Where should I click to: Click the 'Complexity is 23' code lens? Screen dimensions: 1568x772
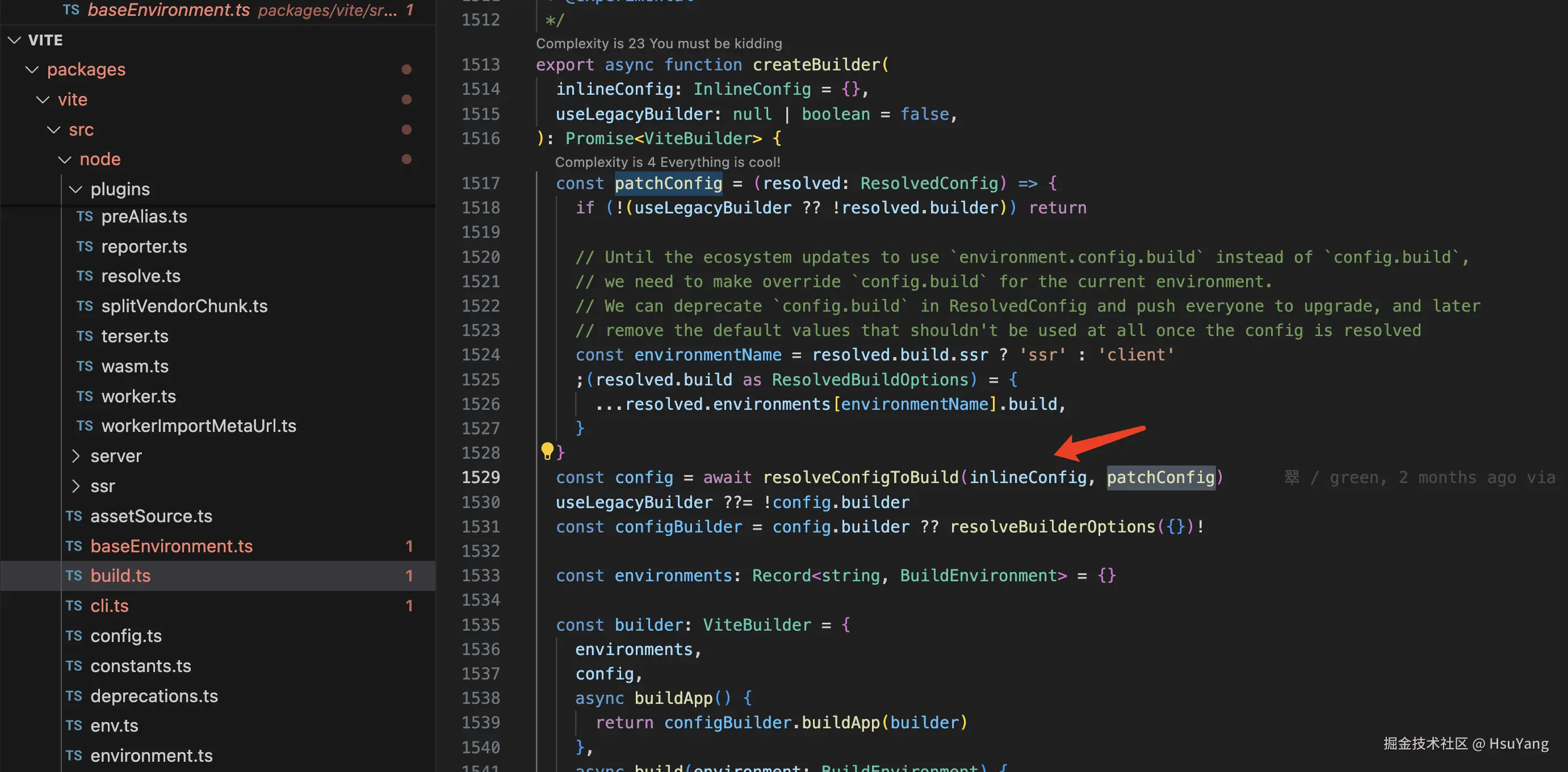point(658,43)
